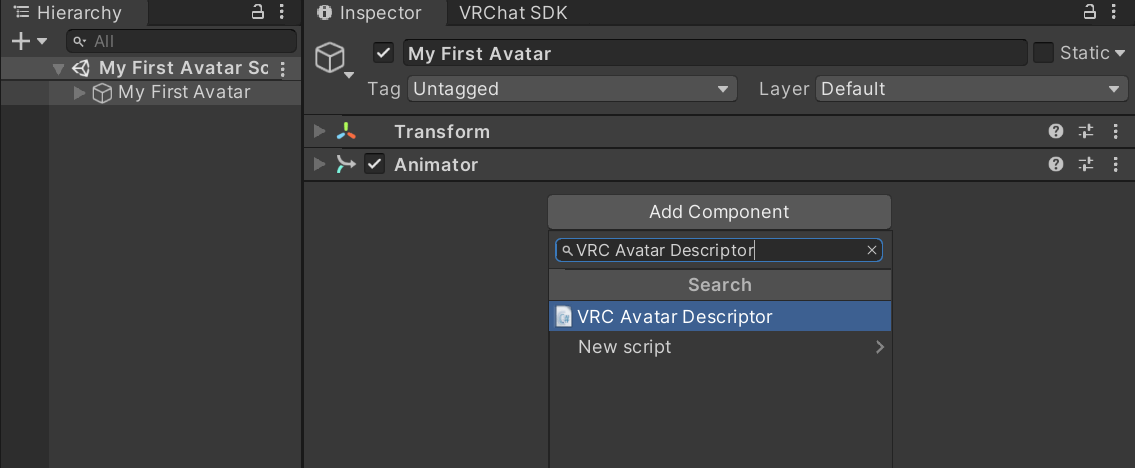This screenshot has height=468, width=1135.
Task: Expand the Transform component foldout arrow
Action: [x=319, y=132]
